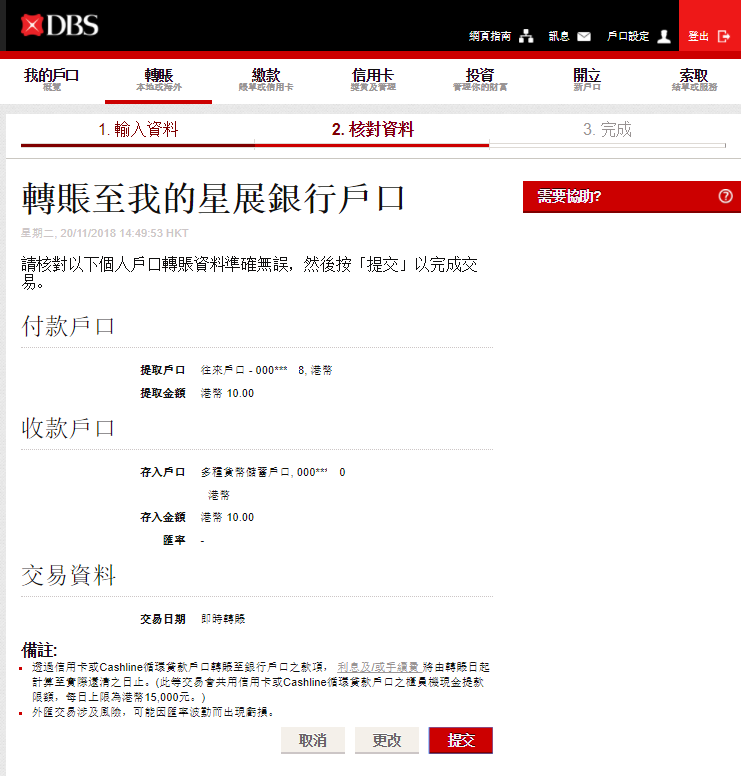Go to the 信用卡 menu
741x776 pixels.
point(373,80)
